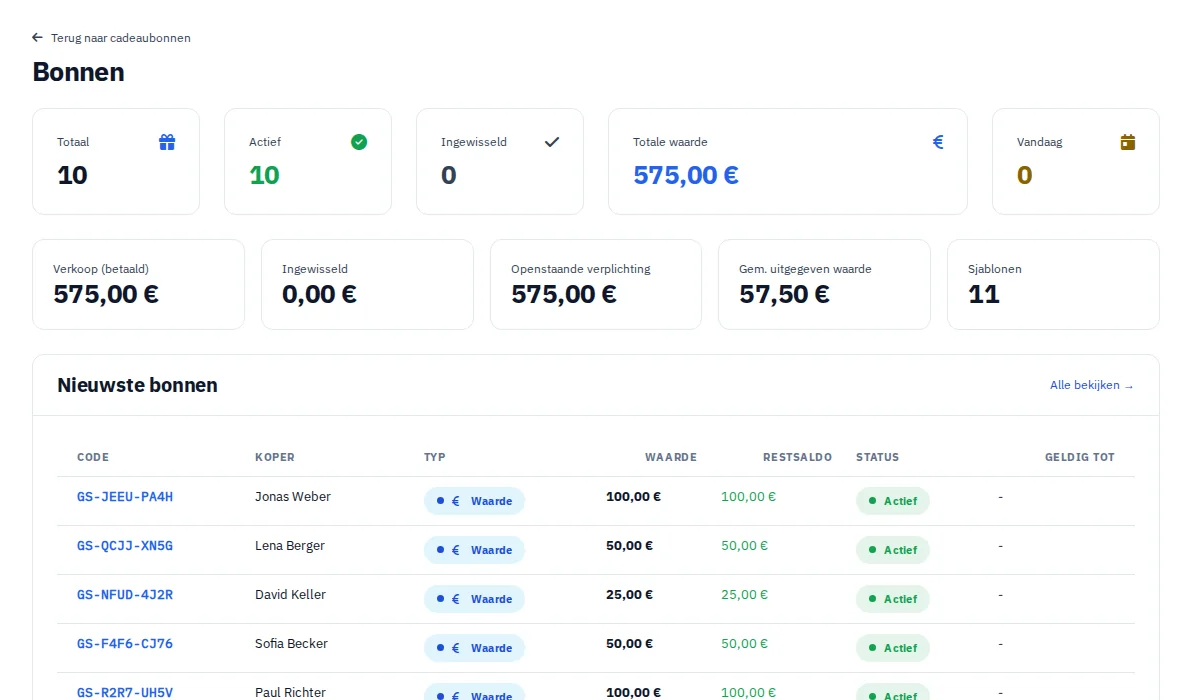The width and height of the screenshot is (1192, 700).
Task: Click the Actief status badge for David Keller
Action: click(892, 599)
